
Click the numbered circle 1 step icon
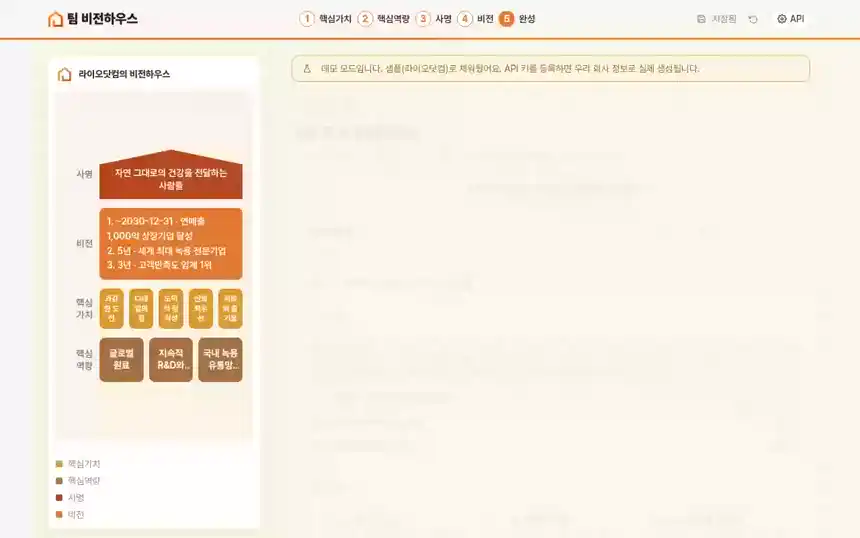pos(307,19)
